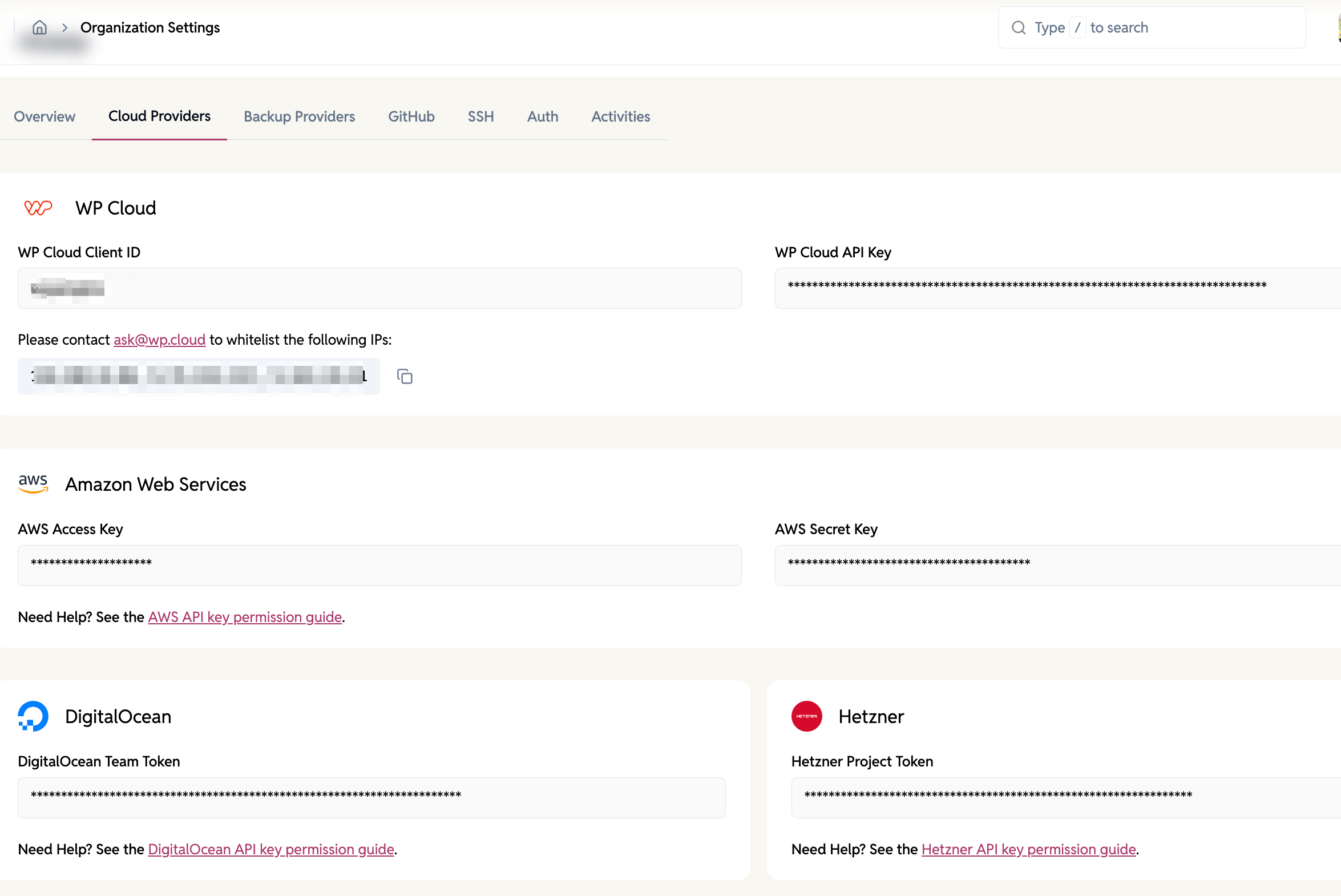Click the search magnifier icon
The width and height of the screenshot is (1341, 896).
[1018, 27]
